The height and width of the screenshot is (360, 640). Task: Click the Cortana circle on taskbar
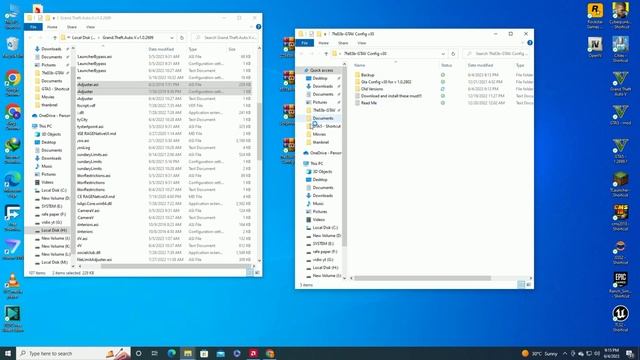(x=138, y=353)
